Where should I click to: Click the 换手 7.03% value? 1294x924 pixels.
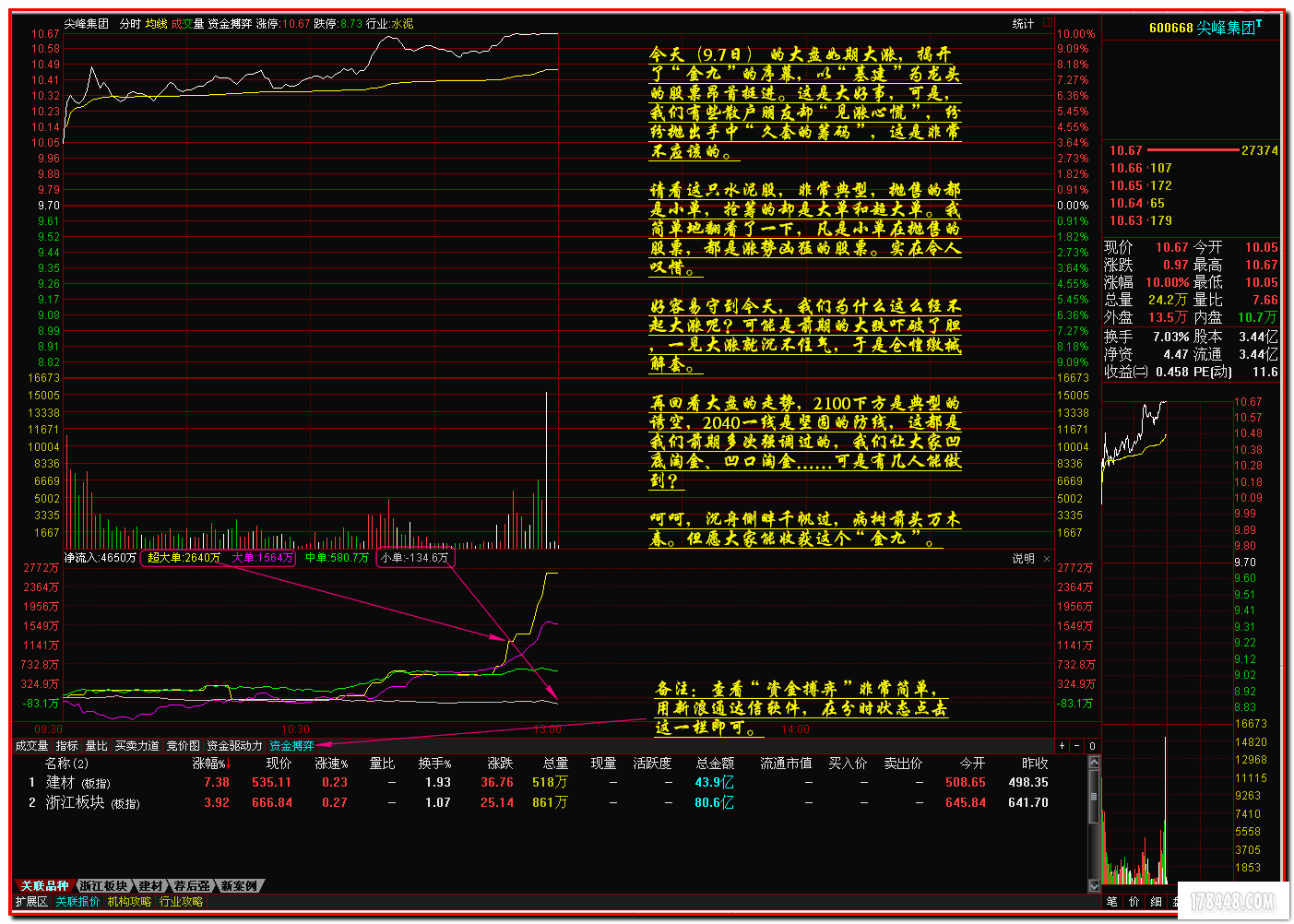click(x=1170, y=337)
